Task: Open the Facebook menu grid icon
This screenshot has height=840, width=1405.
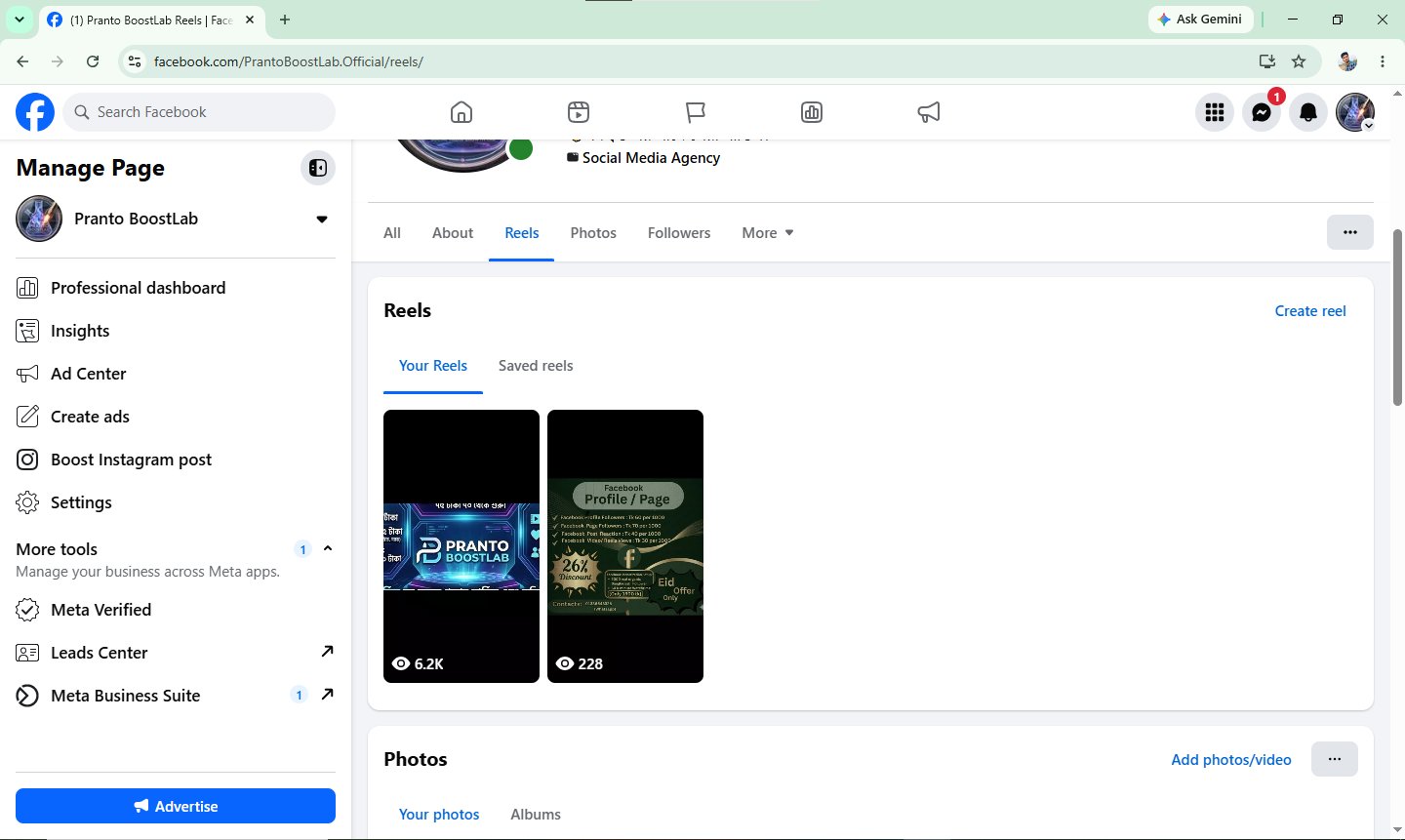Action: [1215, 112]
